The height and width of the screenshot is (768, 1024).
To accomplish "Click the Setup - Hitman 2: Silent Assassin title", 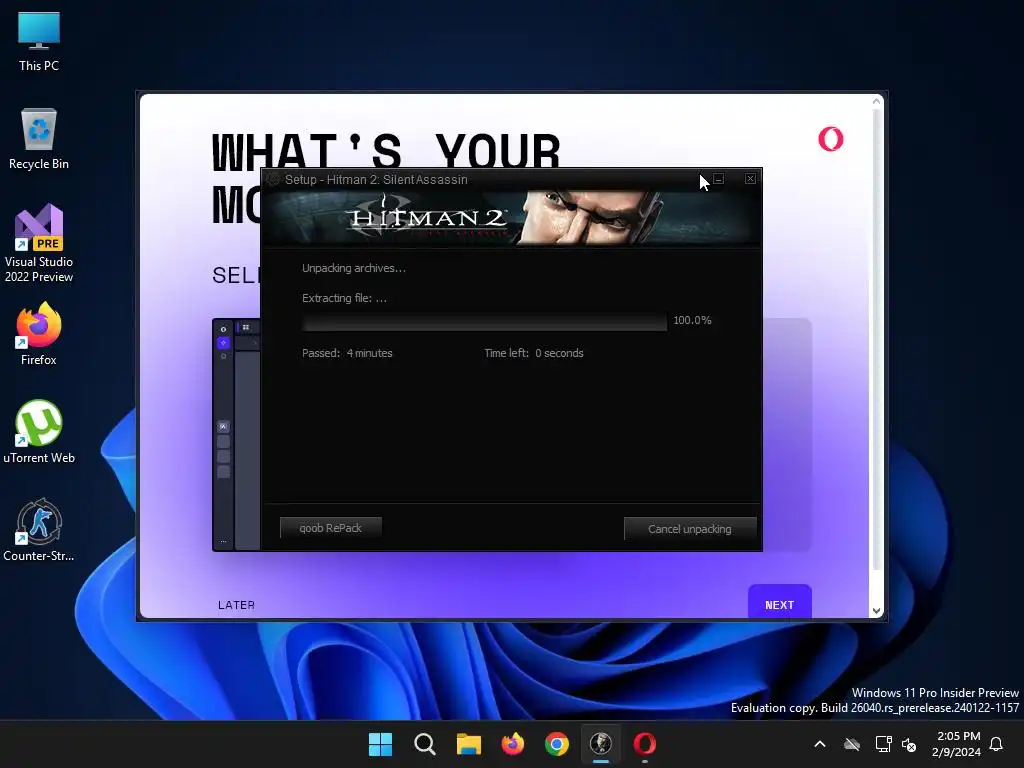I will click(376, 180).
